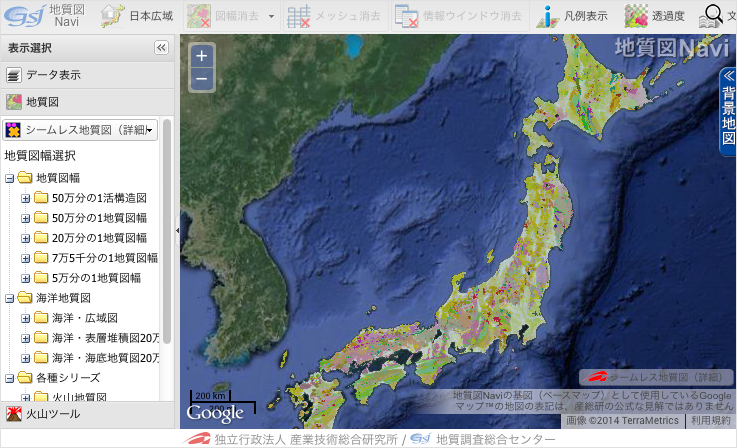Select 20万分の1地質図幅 tree label
737x448 pixels.
(99, 238)
